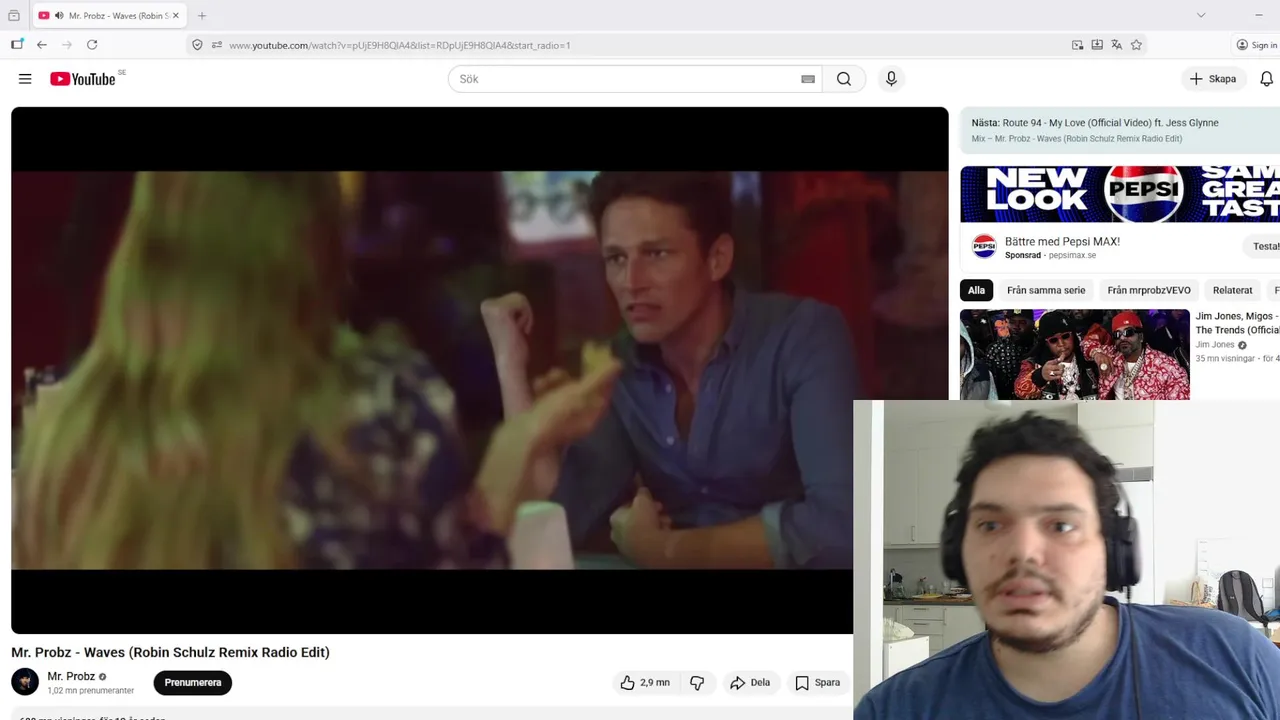Save the video with Spara
Image resolution: width=1280 pixels, height=720 pixels.
pyautogui.click(x=817, y=683)
